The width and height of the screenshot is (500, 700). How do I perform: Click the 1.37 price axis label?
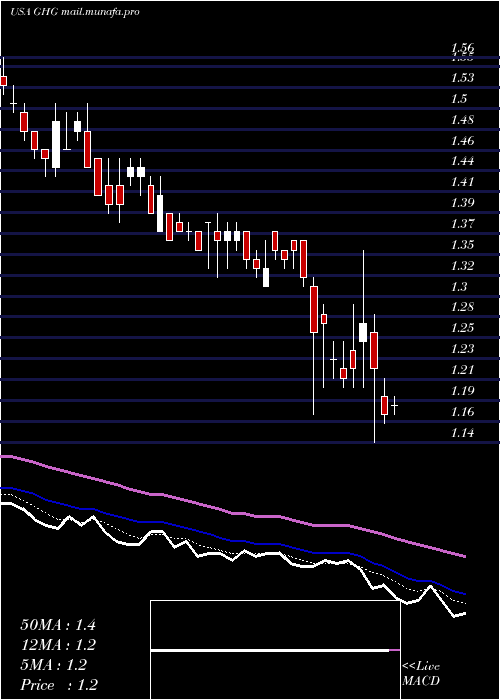(462, 224)
